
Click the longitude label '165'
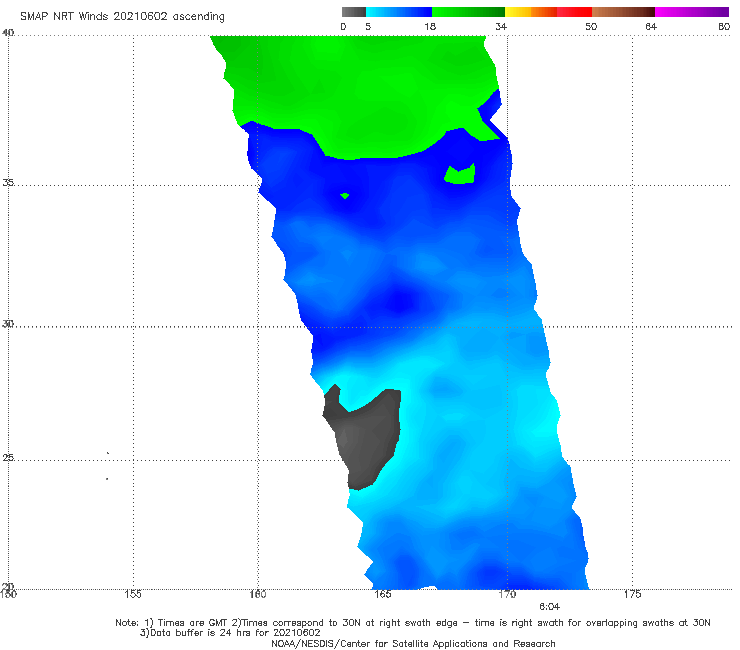383,594
